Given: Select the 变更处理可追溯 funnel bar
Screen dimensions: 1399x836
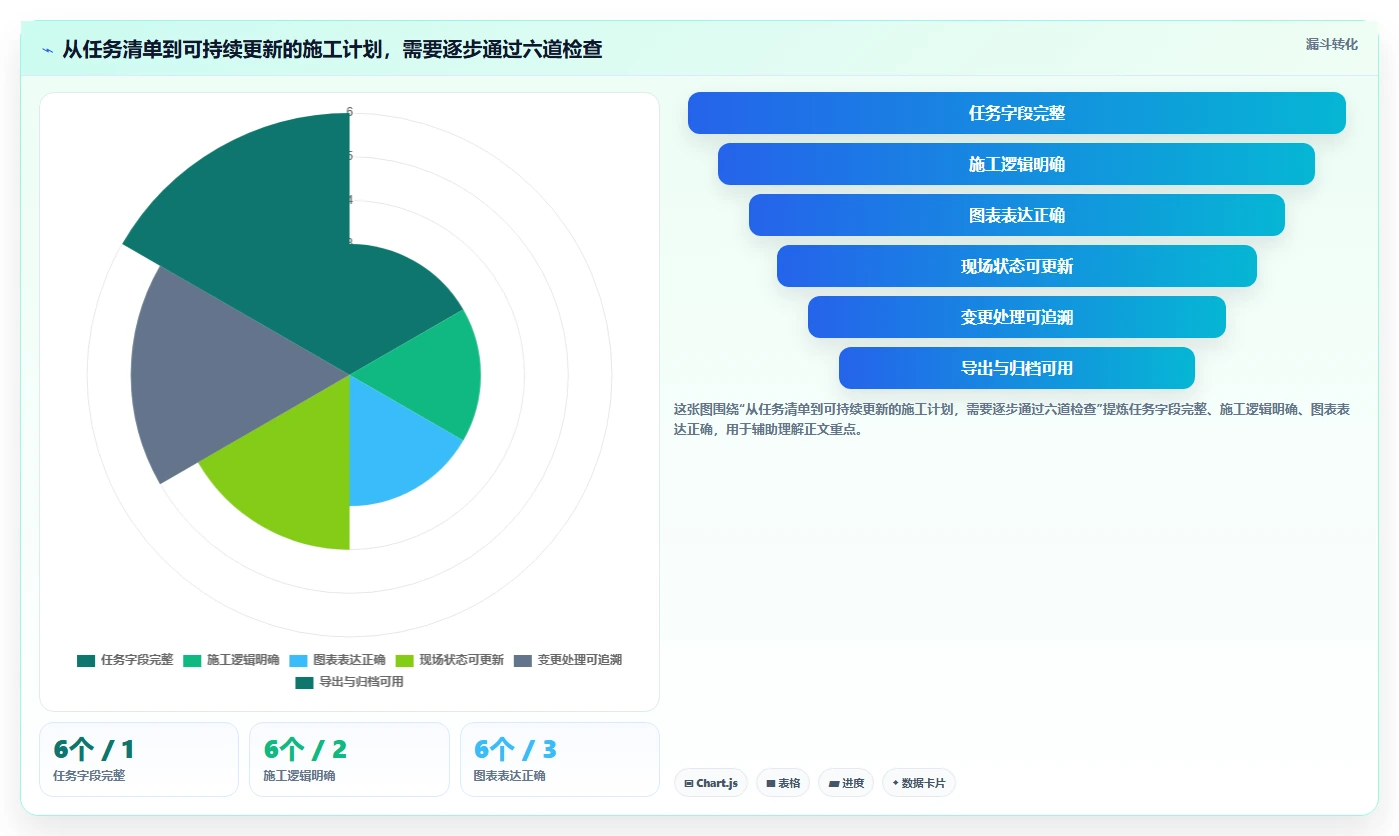Looking at the screenshot, I should pos(1016,317).
